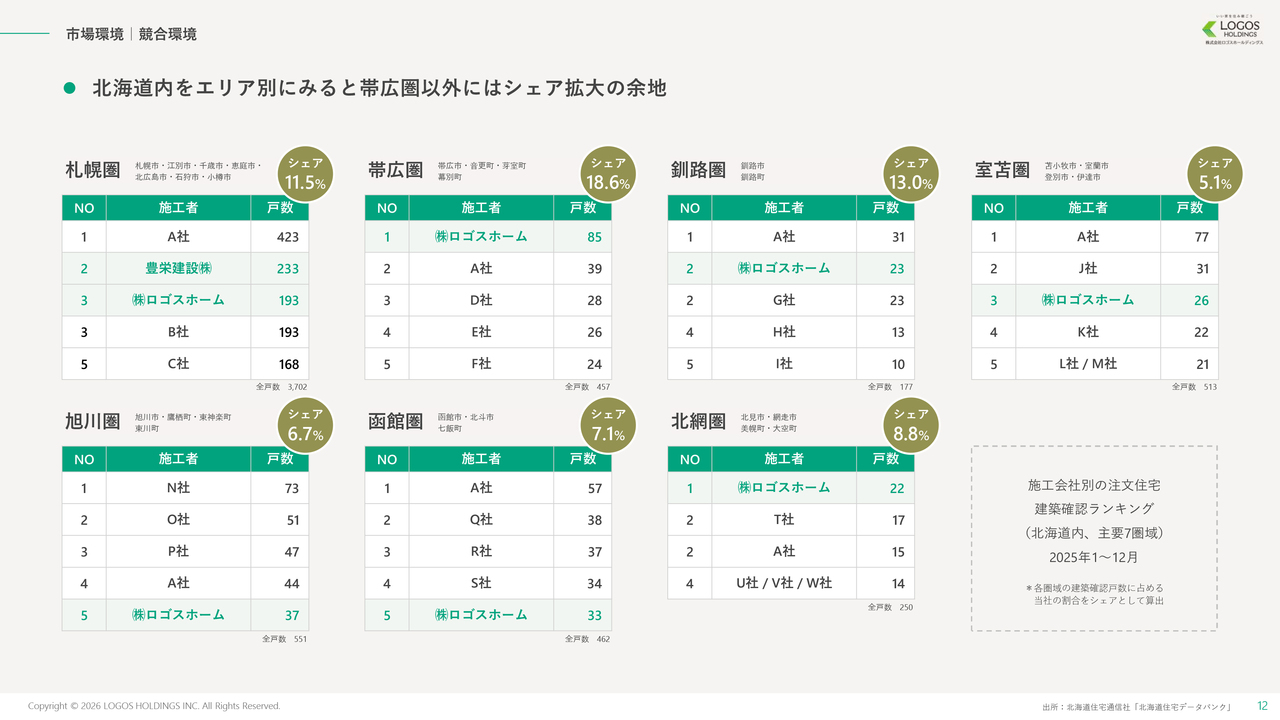
Task: Select the U社 / V社 / W社 row
Action: [784, 583]
